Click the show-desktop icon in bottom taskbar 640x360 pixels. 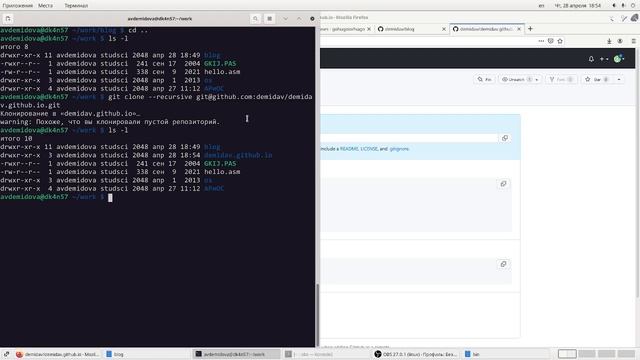tap(6, 354)
